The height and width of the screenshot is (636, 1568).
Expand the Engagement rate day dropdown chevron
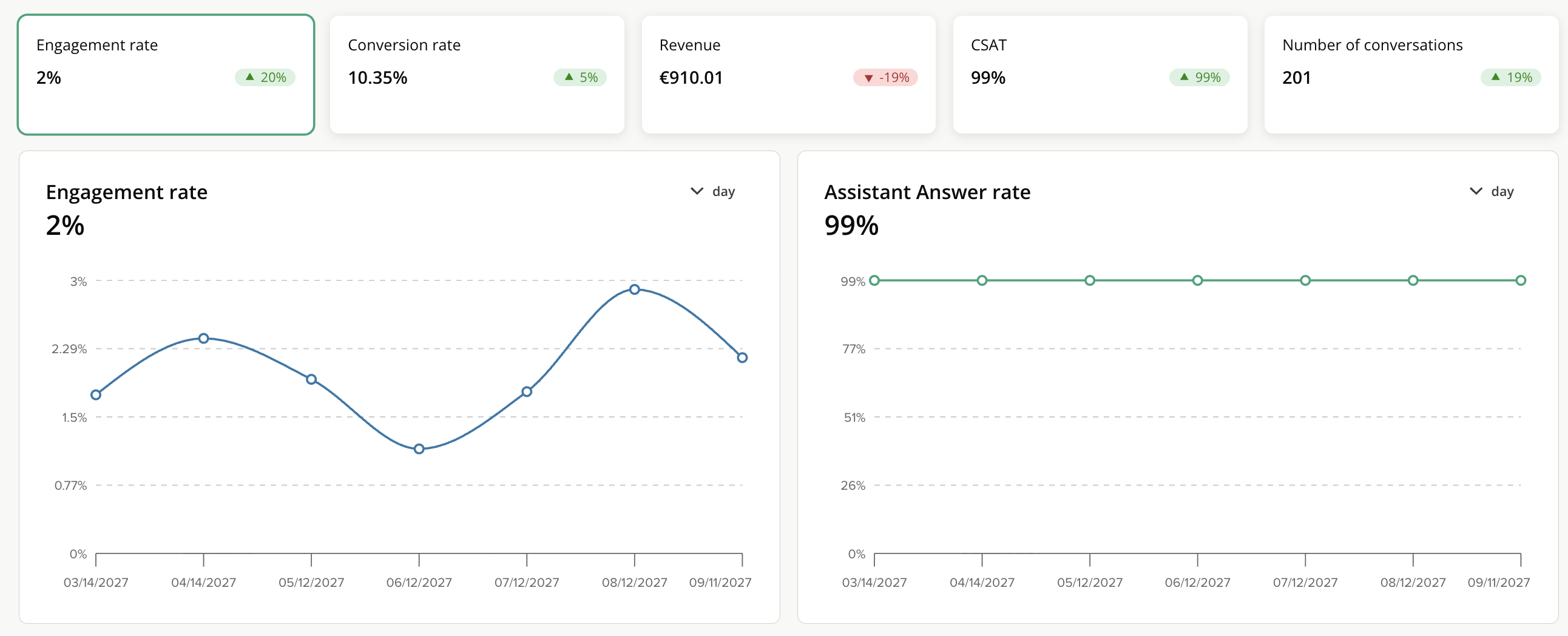pyautogui.click(x=697, y=191)
